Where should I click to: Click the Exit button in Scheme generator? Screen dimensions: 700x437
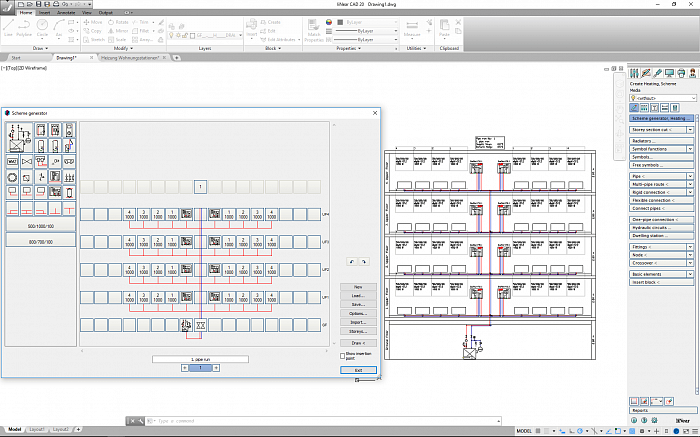358,370
